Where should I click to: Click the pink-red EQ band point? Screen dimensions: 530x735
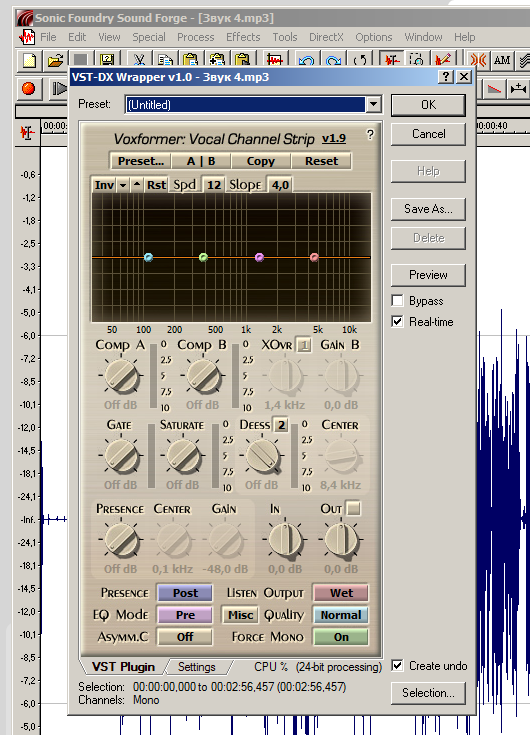pos(314,257)
